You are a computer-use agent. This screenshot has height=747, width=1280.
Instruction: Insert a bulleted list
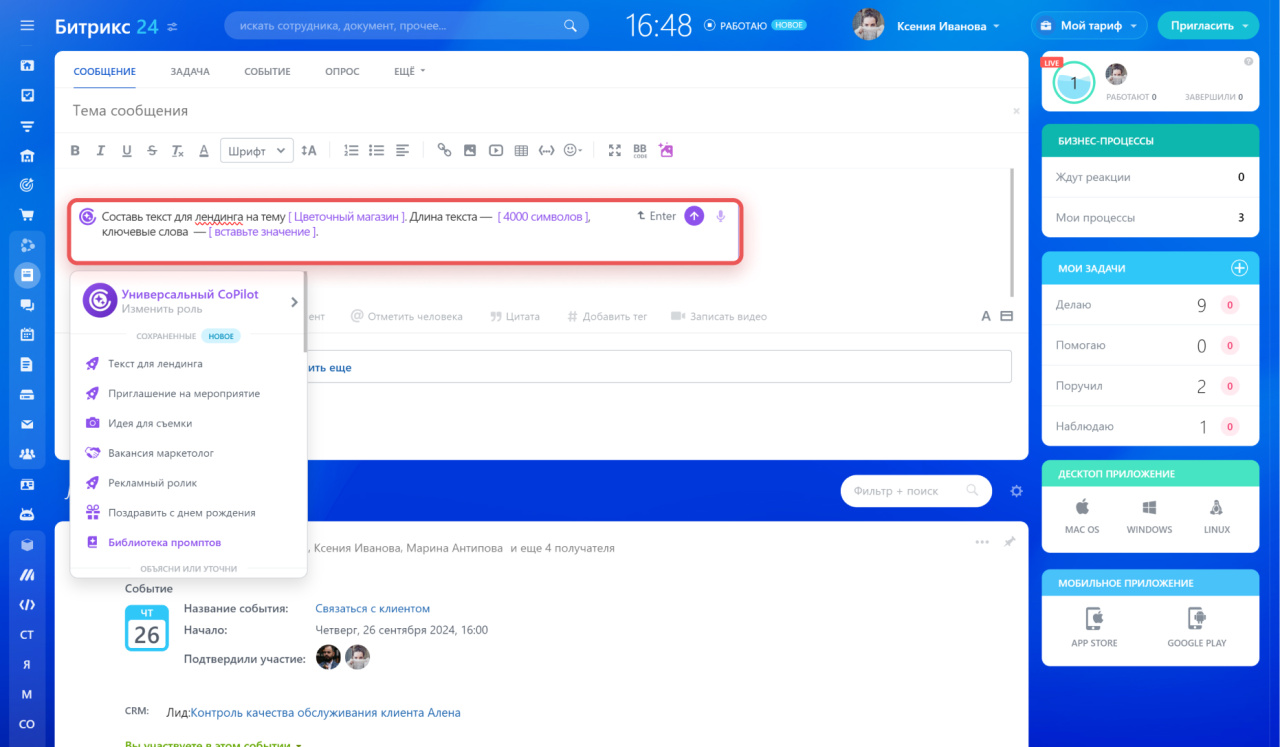(x=376, y=151)
